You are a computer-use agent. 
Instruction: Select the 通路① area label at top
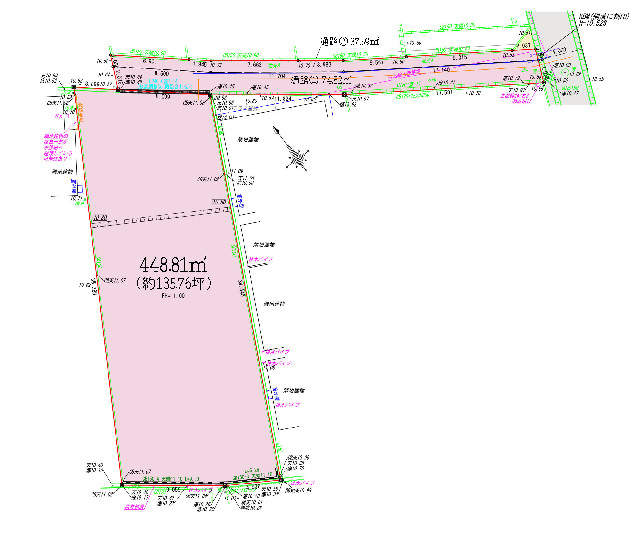[348, 40]
